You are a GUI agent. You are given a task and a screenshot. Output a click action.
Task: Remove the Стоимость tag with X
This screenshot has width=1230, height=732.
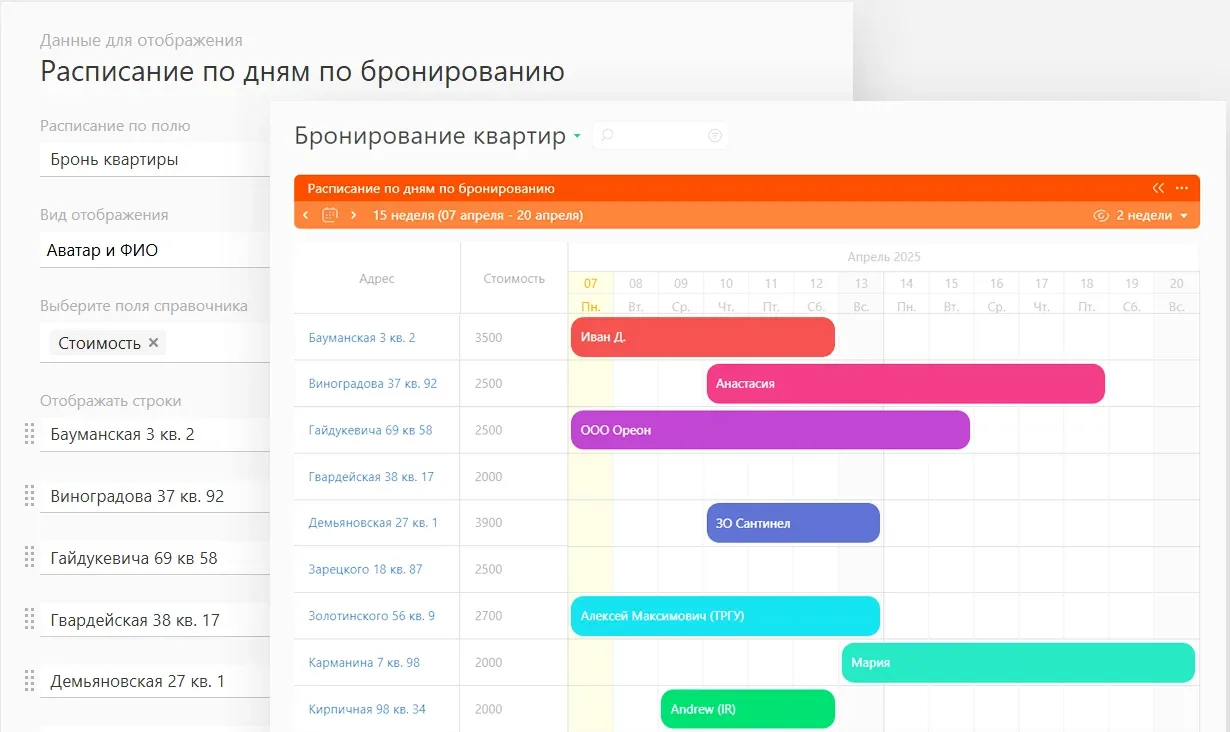pyautogui.click(x=153, y=342)
